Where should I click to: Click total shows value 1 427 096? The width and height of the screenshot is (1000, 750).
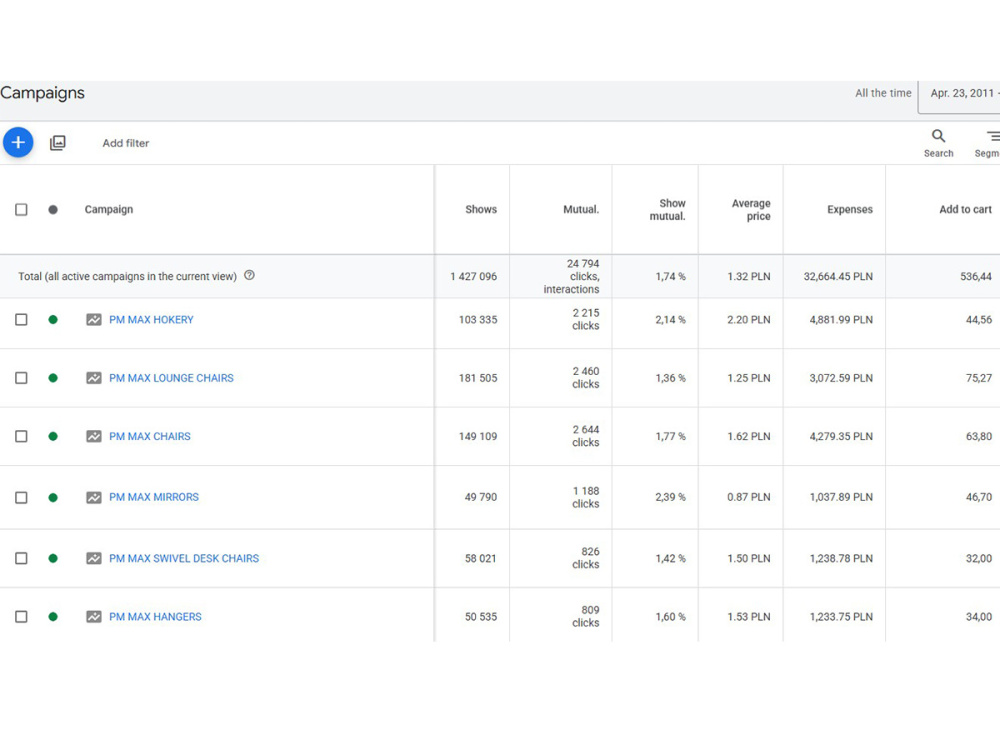[473, 276]
